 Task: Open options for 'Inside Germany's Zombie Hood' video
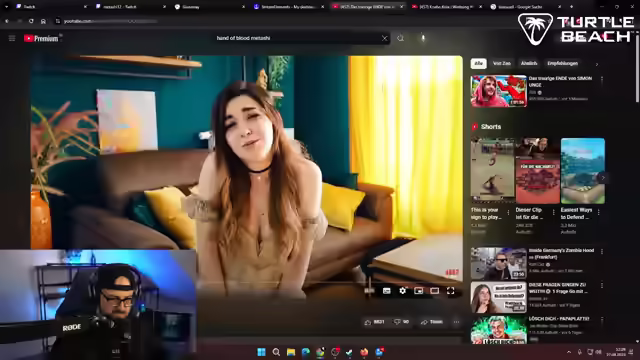pos(602,252)
